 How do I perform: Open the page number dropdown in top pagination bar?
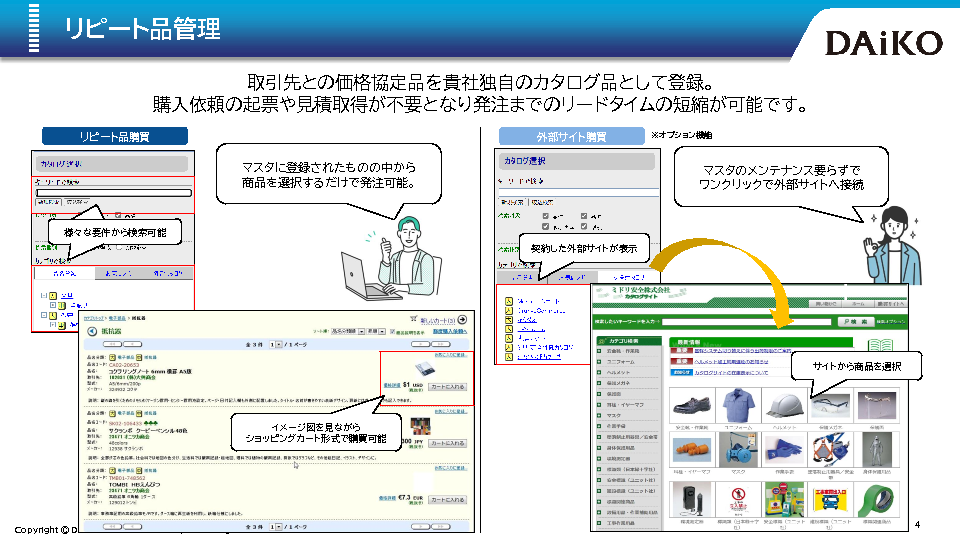(281, 343)
